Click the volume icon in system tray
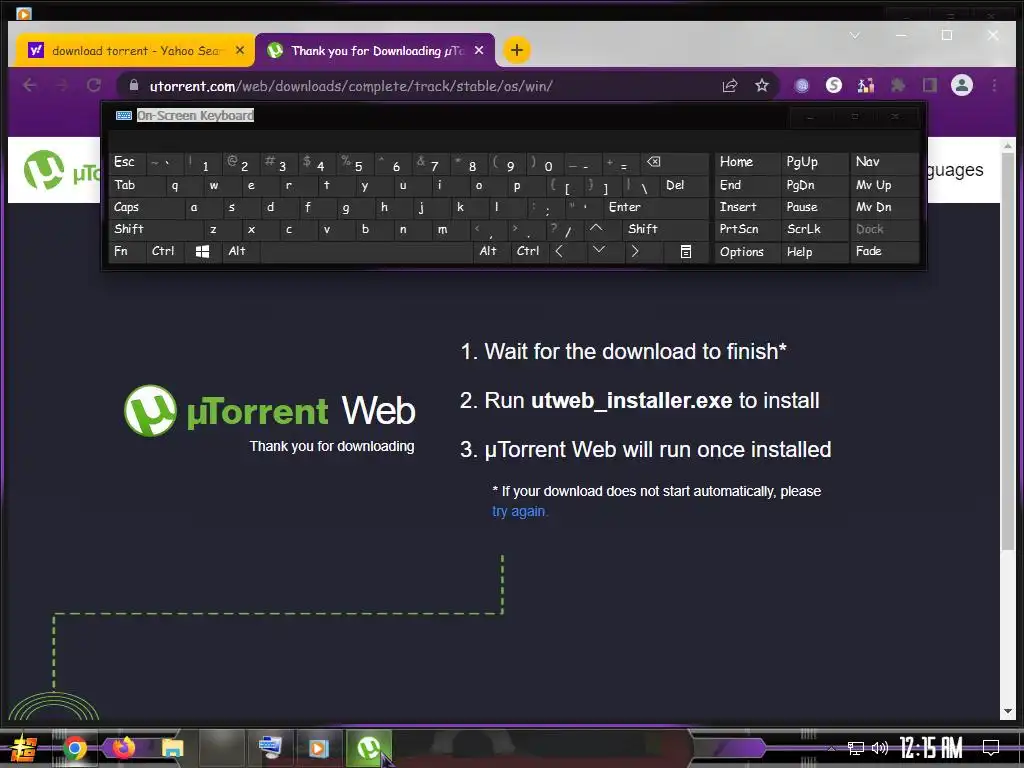 pos(879,748)
